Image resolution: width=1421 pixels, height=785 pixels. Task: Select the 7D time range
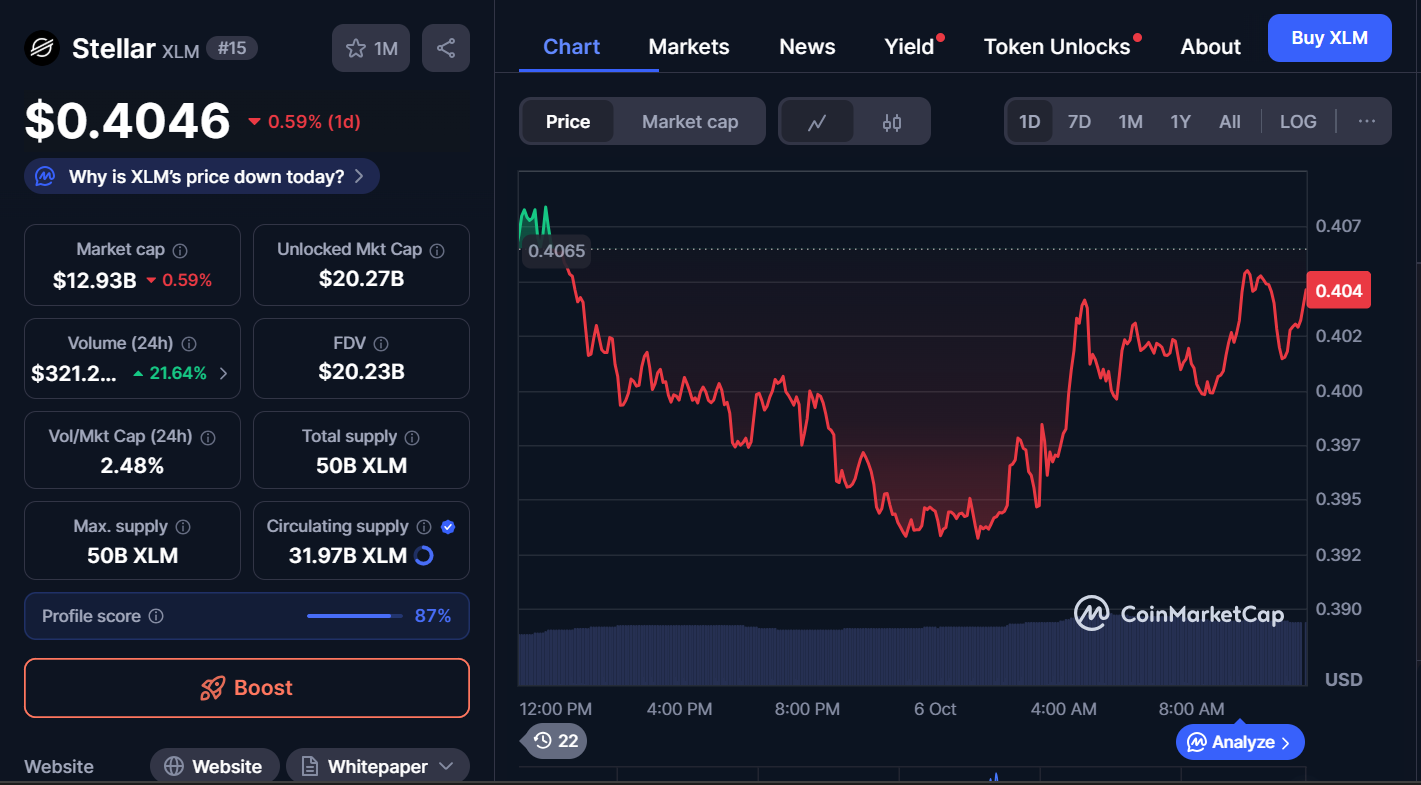pos(1079,122)
